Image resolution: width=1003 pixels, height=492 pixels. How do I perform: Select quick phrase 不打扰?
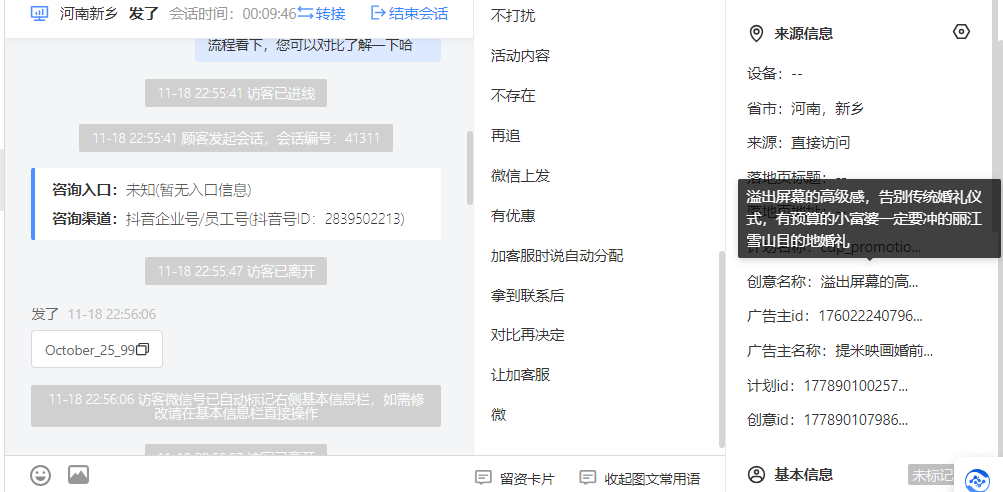coord(513,16)
